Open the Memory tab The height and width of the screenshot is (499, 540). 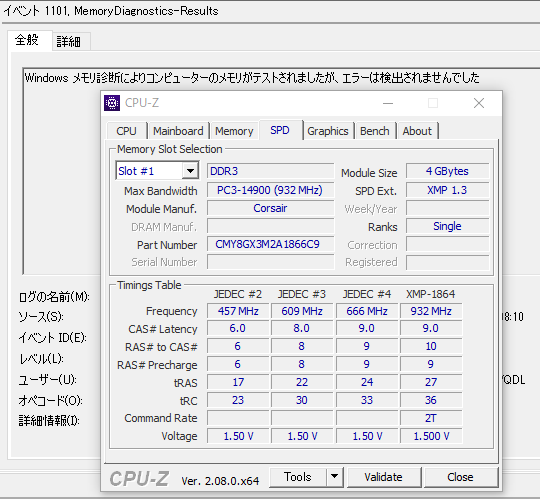[234, 131]
